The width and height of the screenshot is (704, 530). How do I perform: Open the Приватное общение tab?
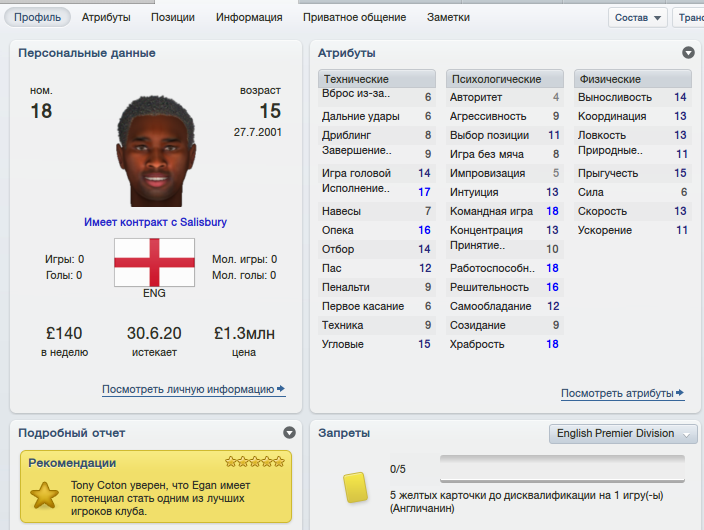(355, 18)
